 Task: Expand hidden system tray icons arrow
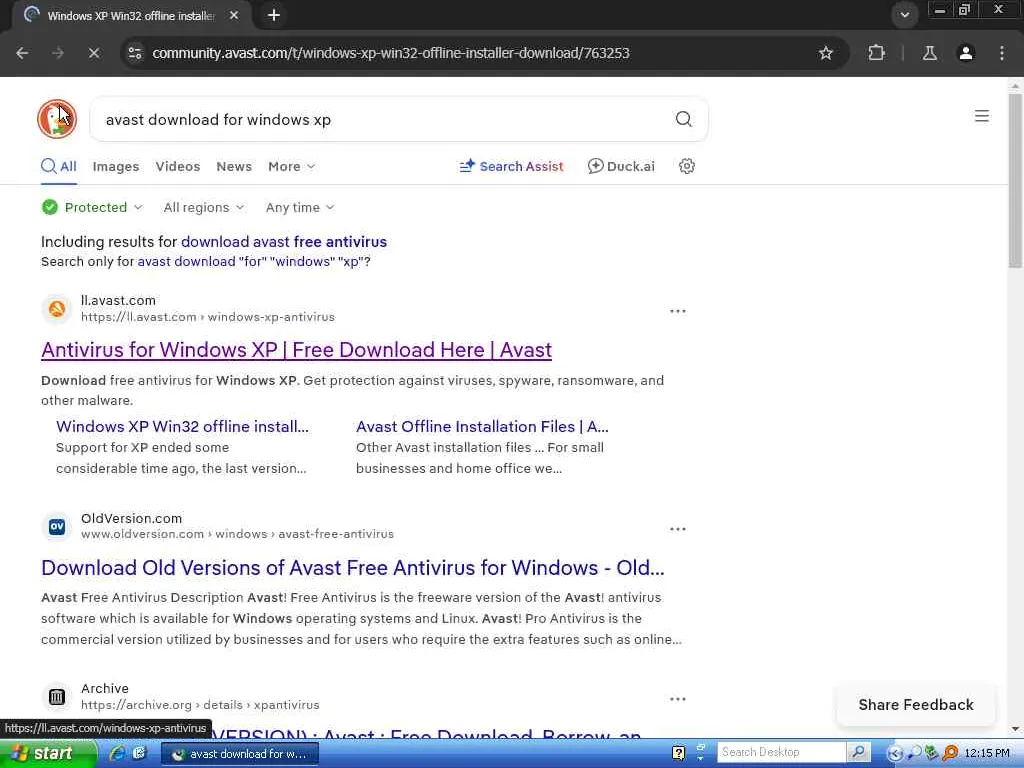[895, 754]
